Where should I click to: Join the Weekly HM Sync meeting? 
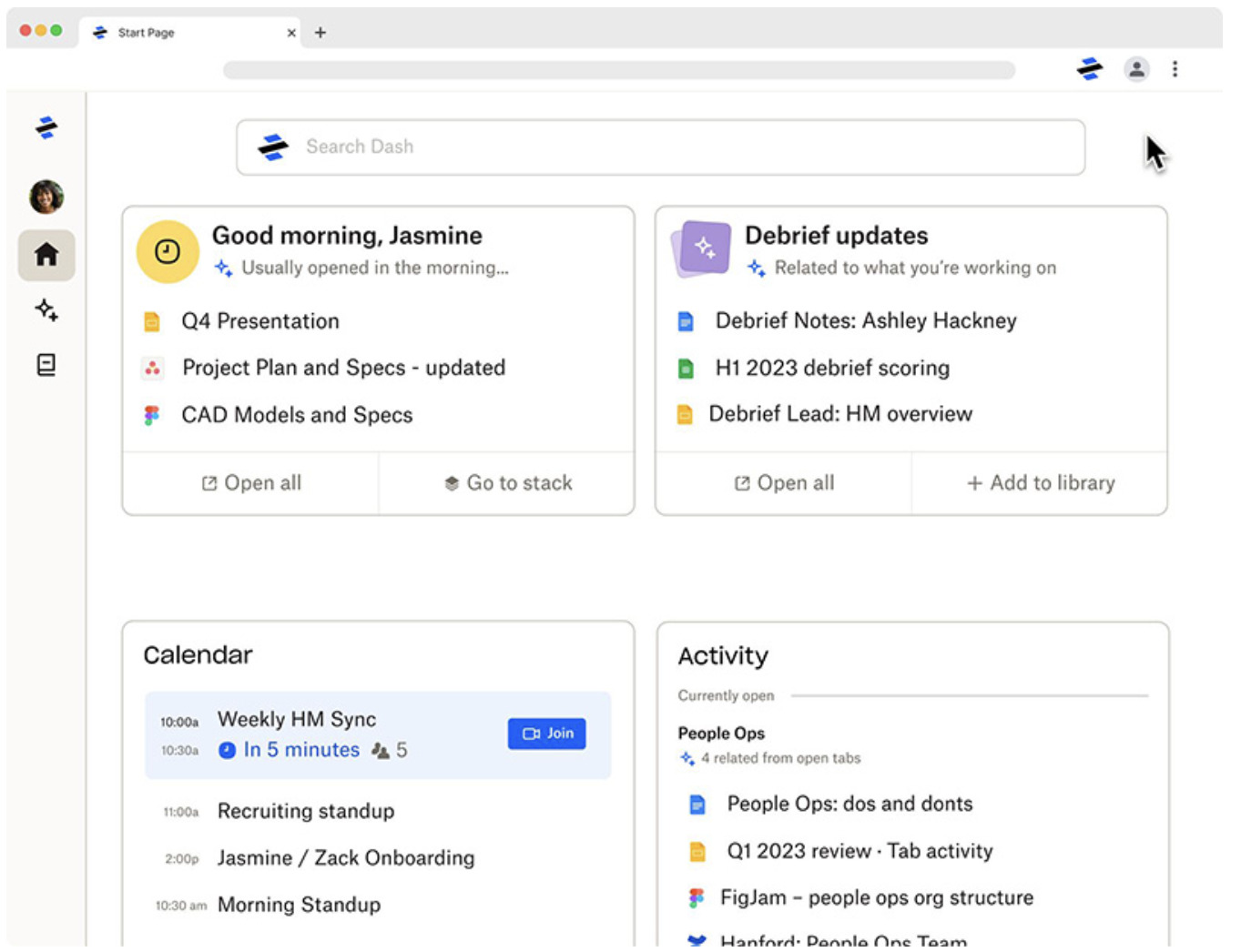547,734
